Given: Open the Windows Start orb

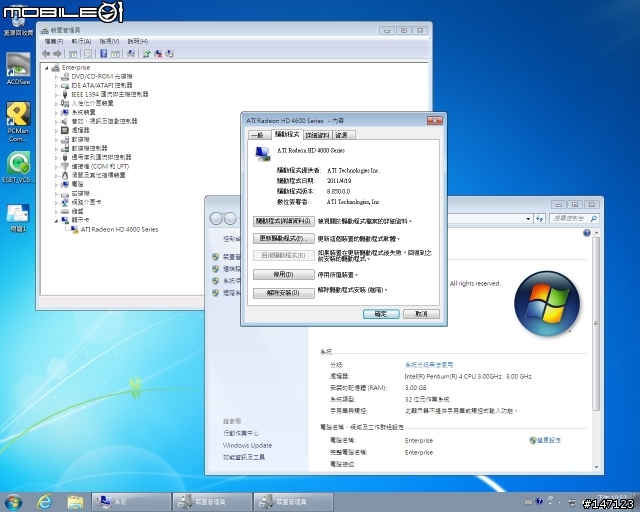Looking at the screenshot, I should pyautogui.click(x=13, y=502).
